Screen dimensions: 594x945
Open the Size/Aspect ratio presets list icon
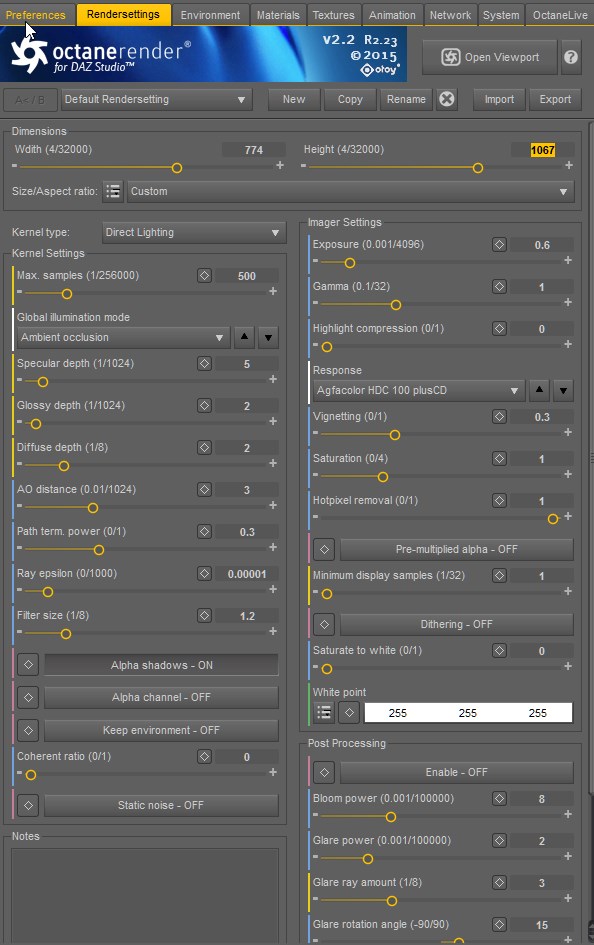113,192
